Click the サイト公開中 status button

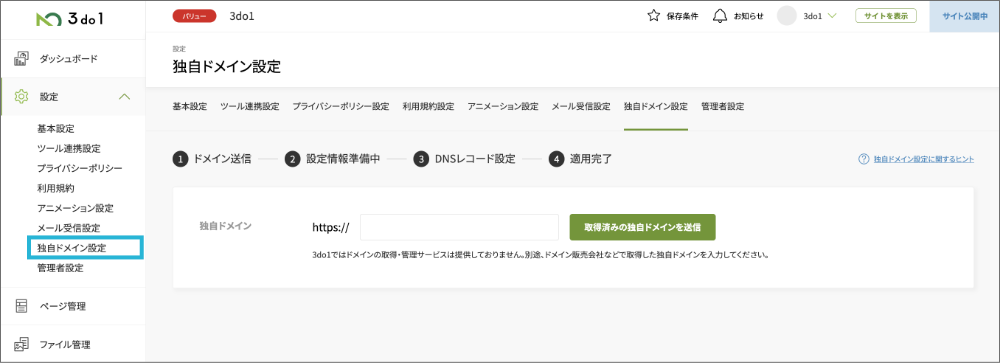pos(964,16)
